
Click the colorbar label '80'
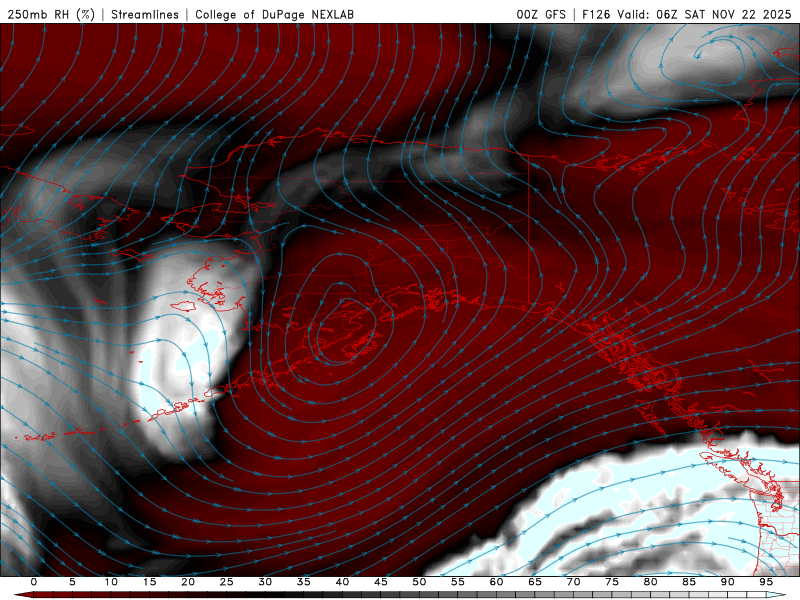tap(650, 582)
